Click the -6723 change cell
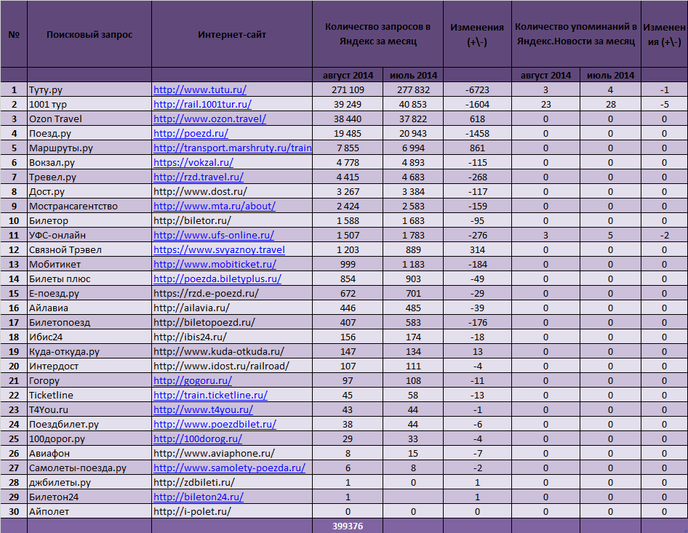Image resolution: width=688 pixels, height=533 pixels. (477, 89)
